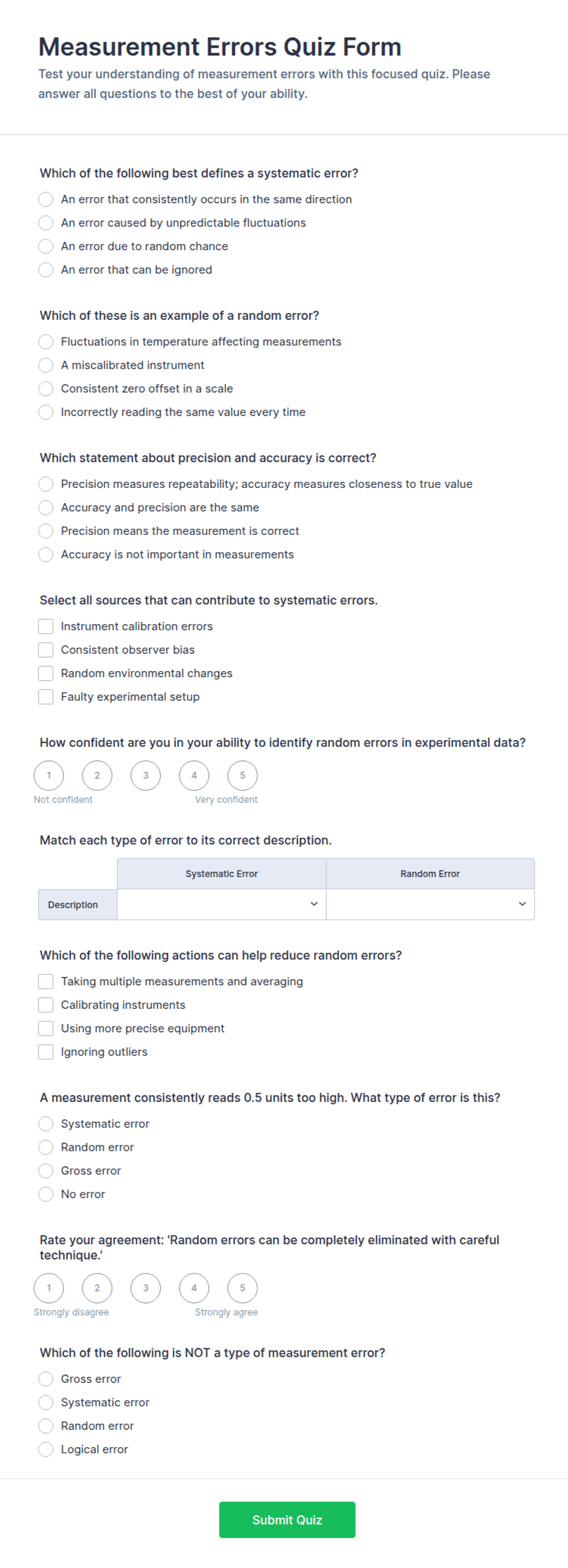Tick the 'Consistent observer bias' checkbox
The image size is (568, 1568).
[x=46, y=650]
